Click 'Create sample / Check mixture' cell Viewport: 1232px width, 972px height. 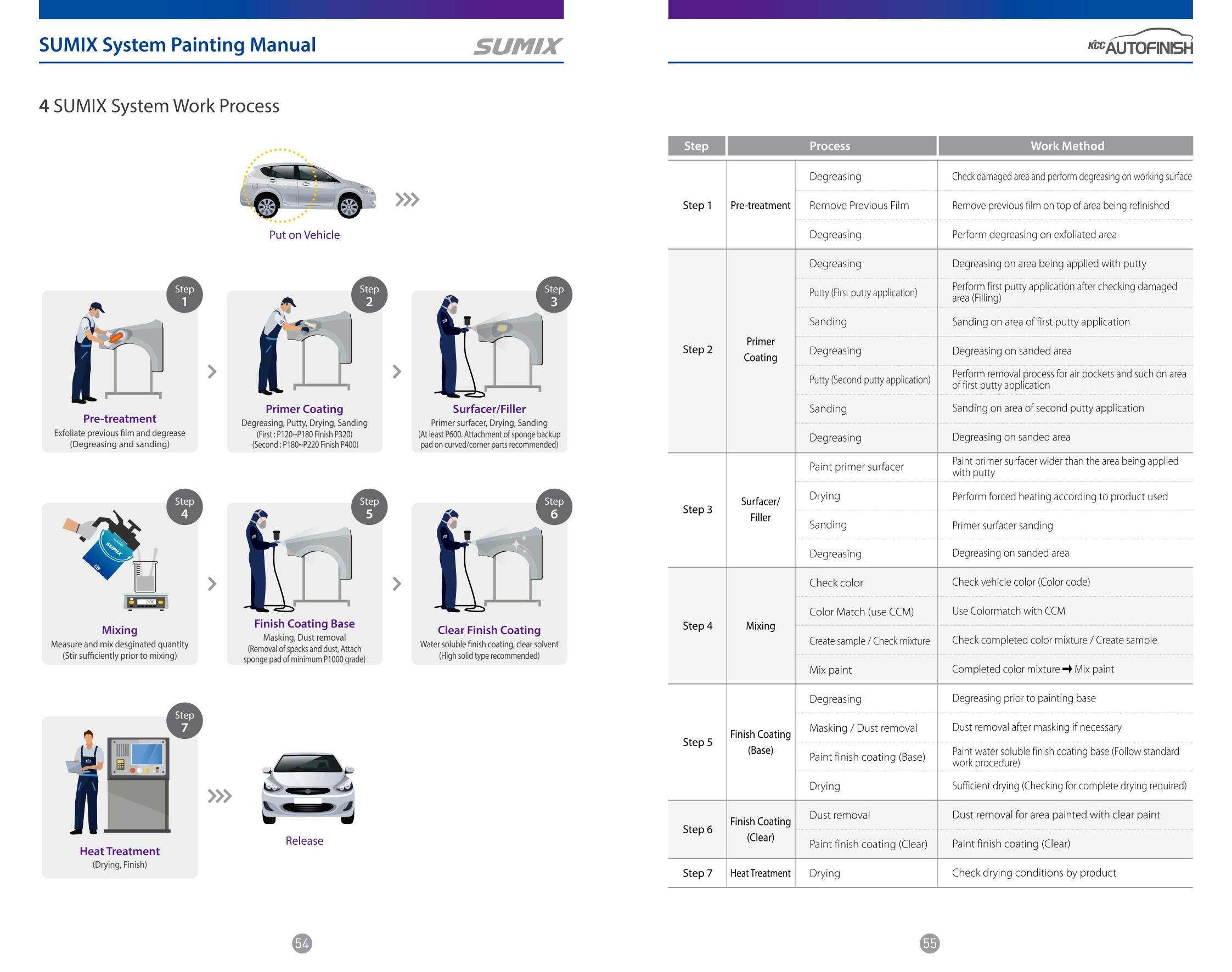tap(867, 641)
